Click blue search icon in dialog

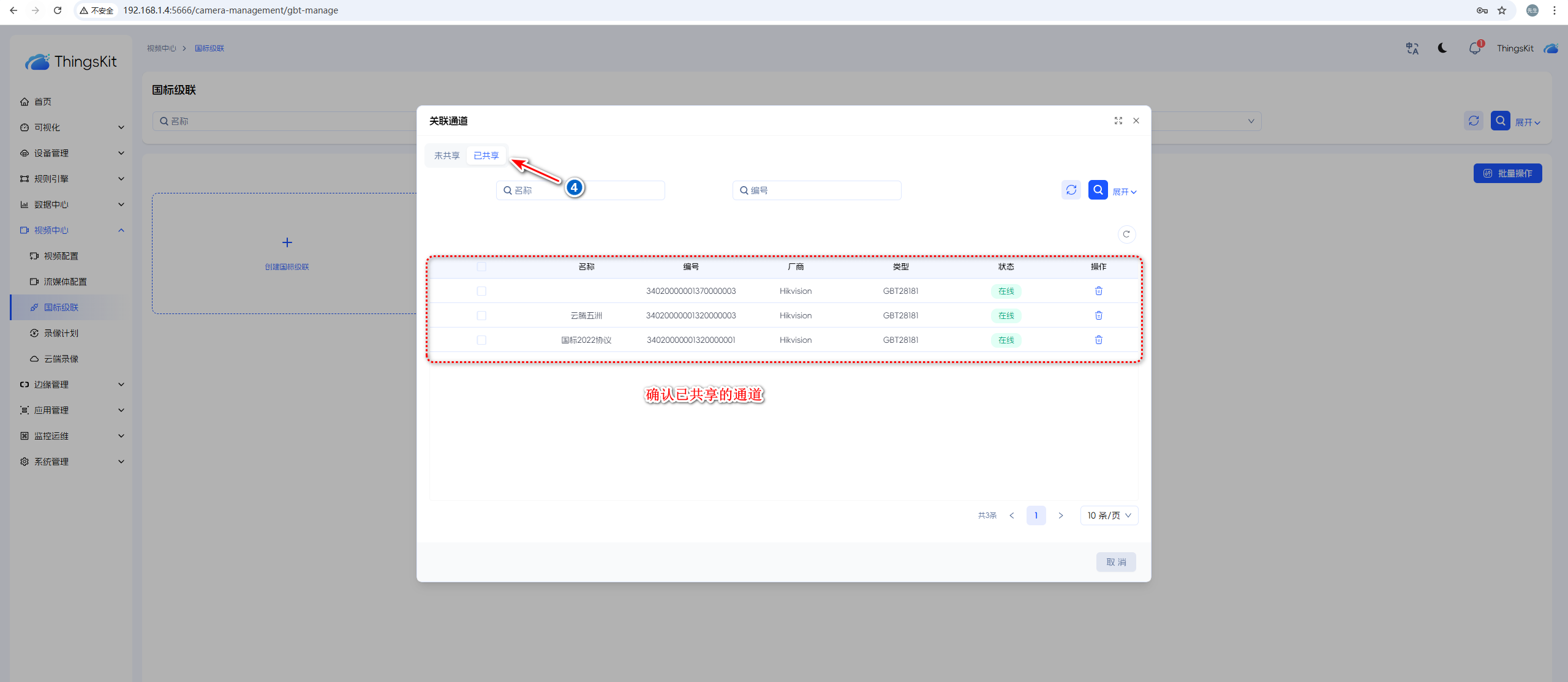[x=1098, y=190]
